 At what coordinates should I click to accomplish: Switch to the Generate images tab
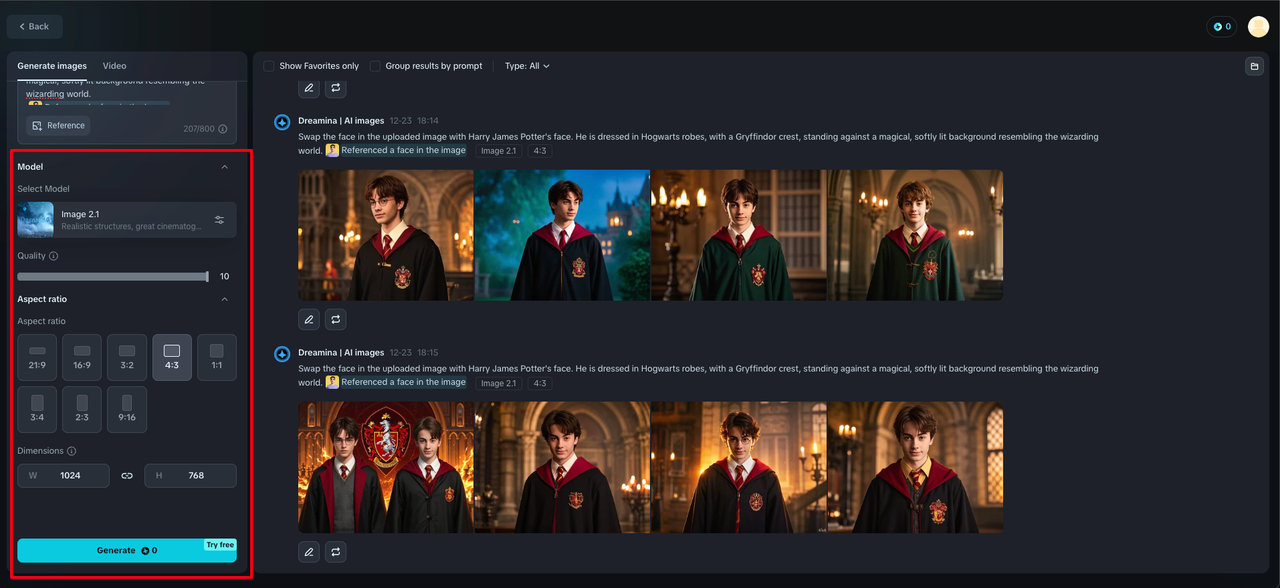pos(52,66)
